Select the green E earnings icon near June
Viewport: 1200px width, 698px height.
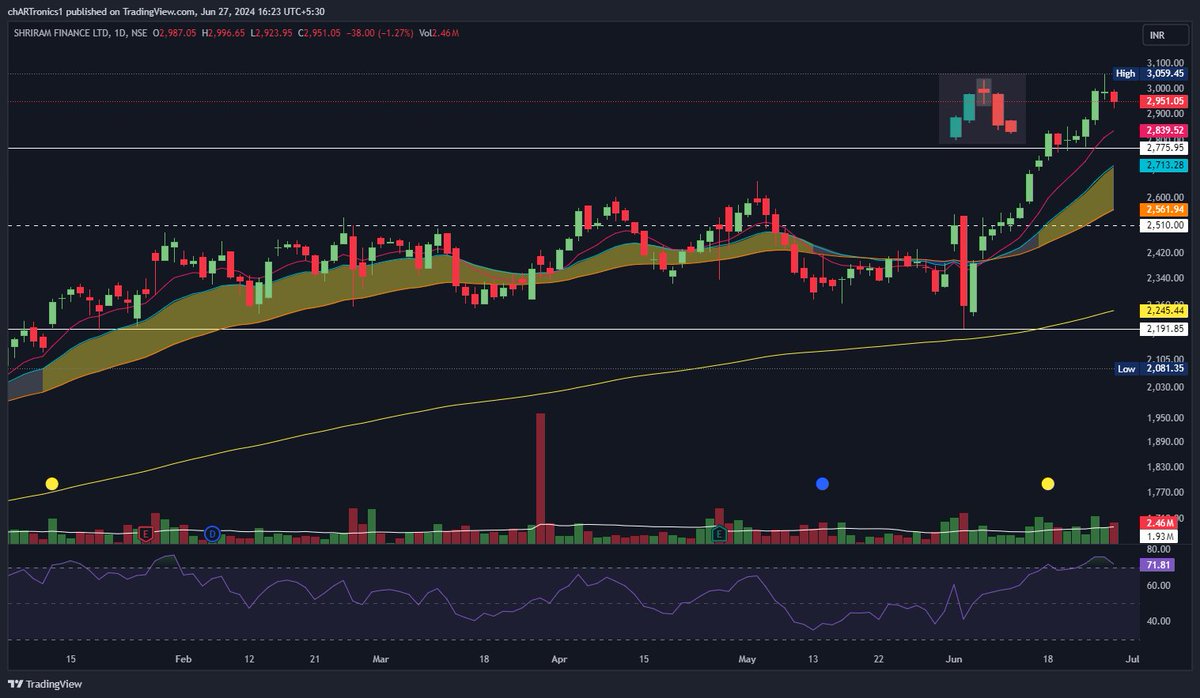pos(721,532)
